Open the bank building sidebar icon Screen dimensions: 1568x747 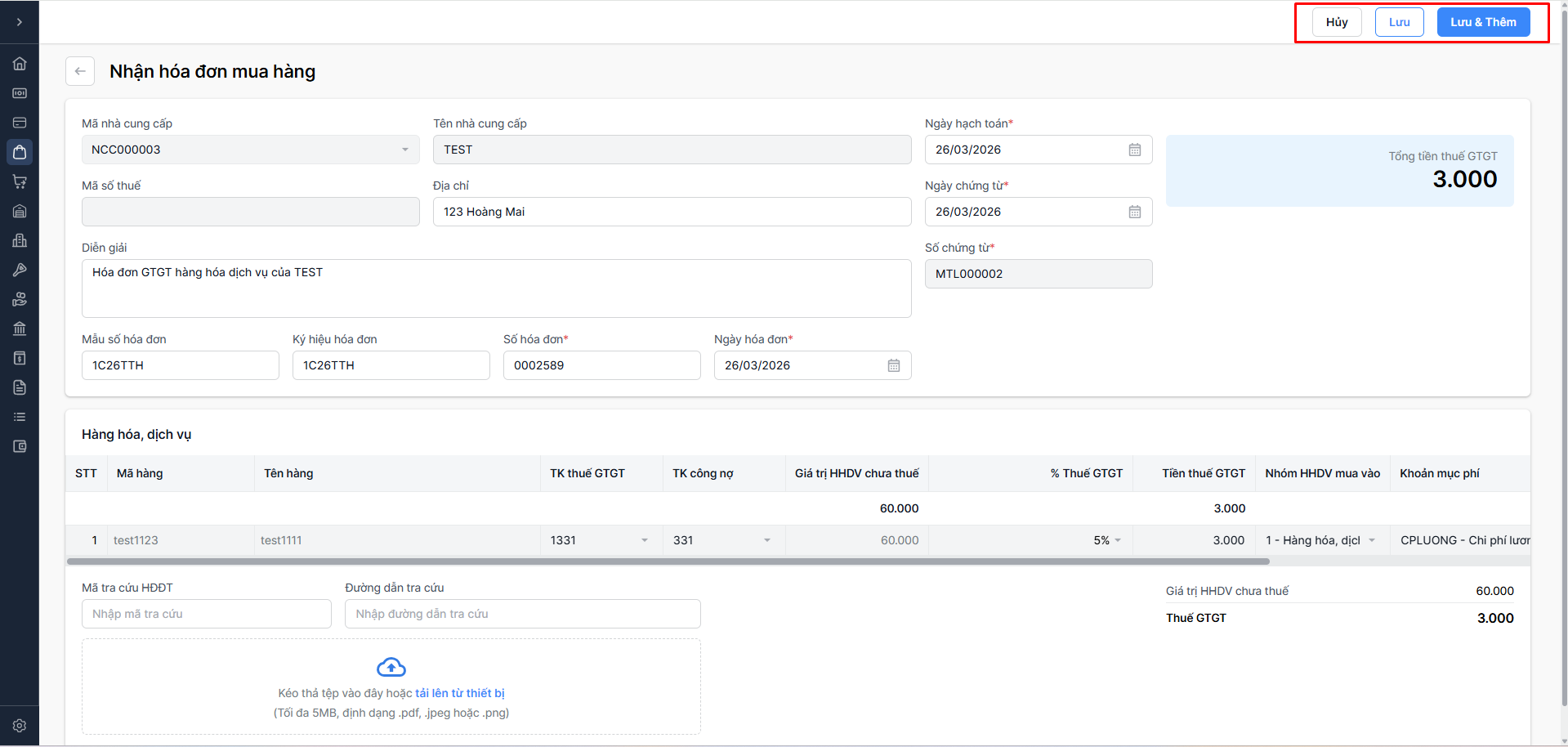[20, 329]
